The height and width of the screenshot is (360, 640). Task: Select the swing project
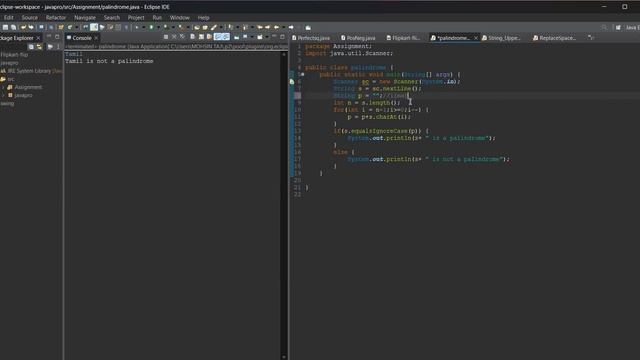pyautogui.click(x=7, y=104)
